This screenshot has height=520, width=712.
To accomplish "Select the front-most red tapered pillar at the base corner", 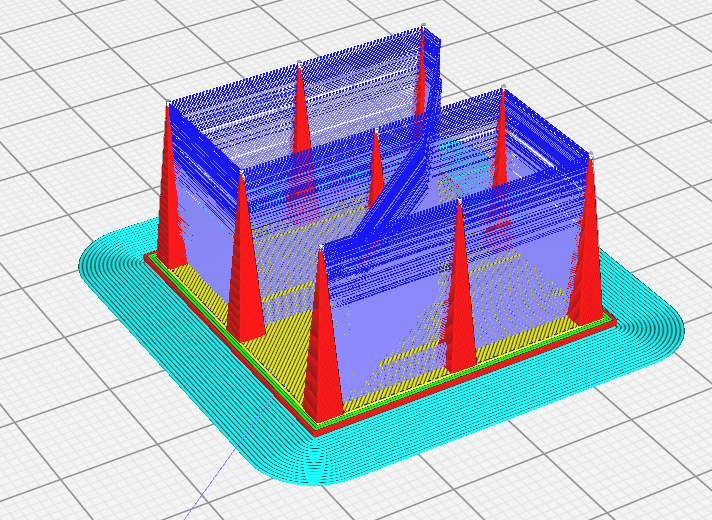I will pos(322,345).
